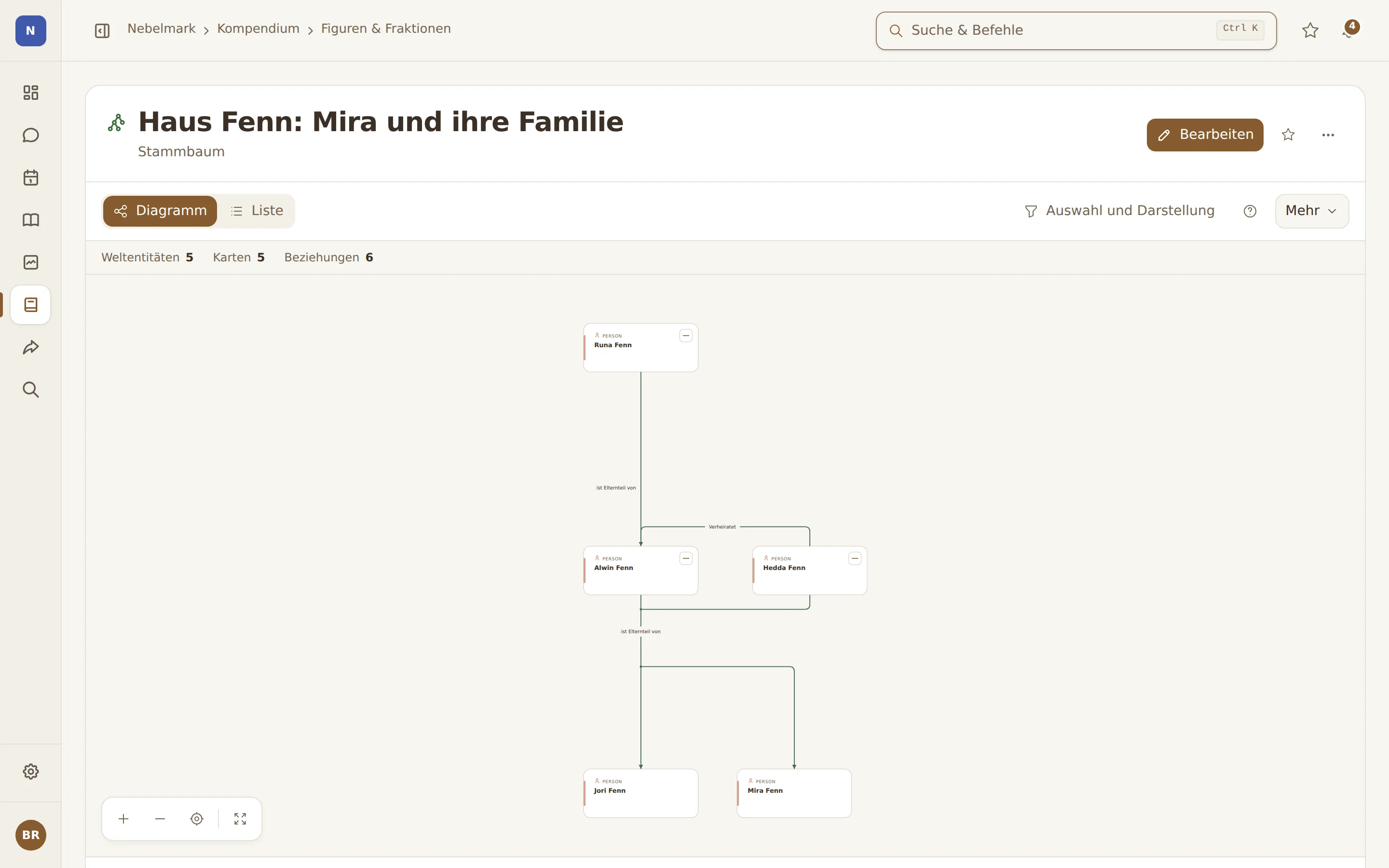This screenshot has height=868, width=1389.
Task: Center the diagram with the target icon
Action: [197, 819]
